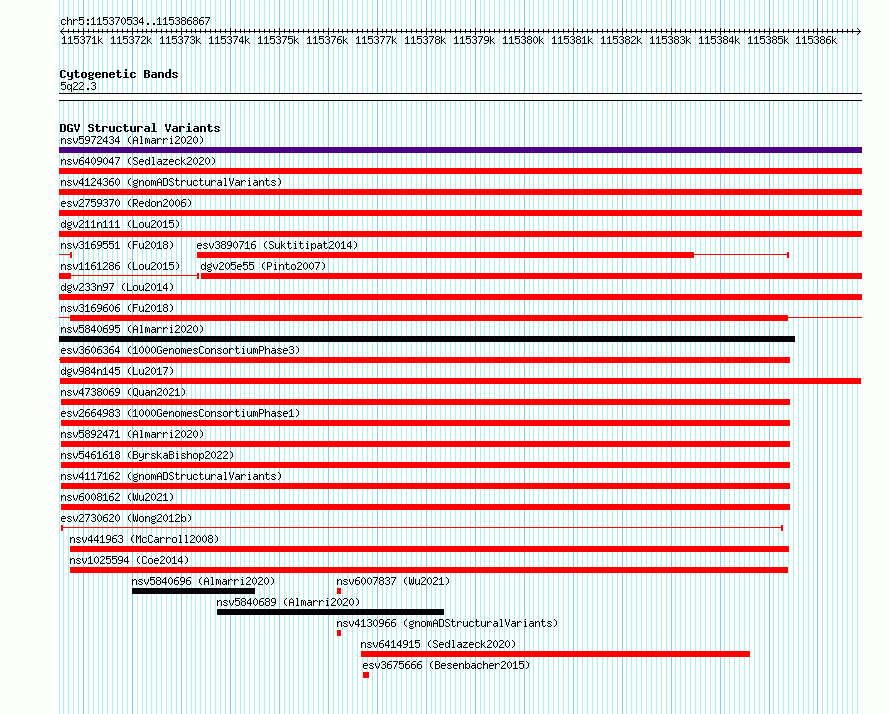This screenshot has height=714, width=890.
Task: Click the red esv3890716 variant bar
Action: (445, 255)
